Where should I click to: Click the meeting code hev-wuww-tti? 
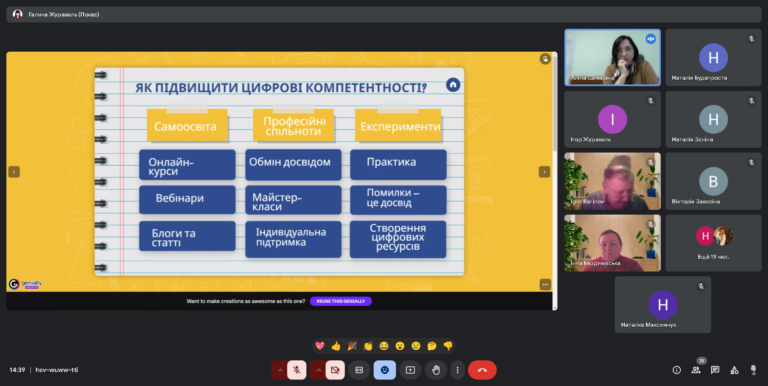click(57, 370)
